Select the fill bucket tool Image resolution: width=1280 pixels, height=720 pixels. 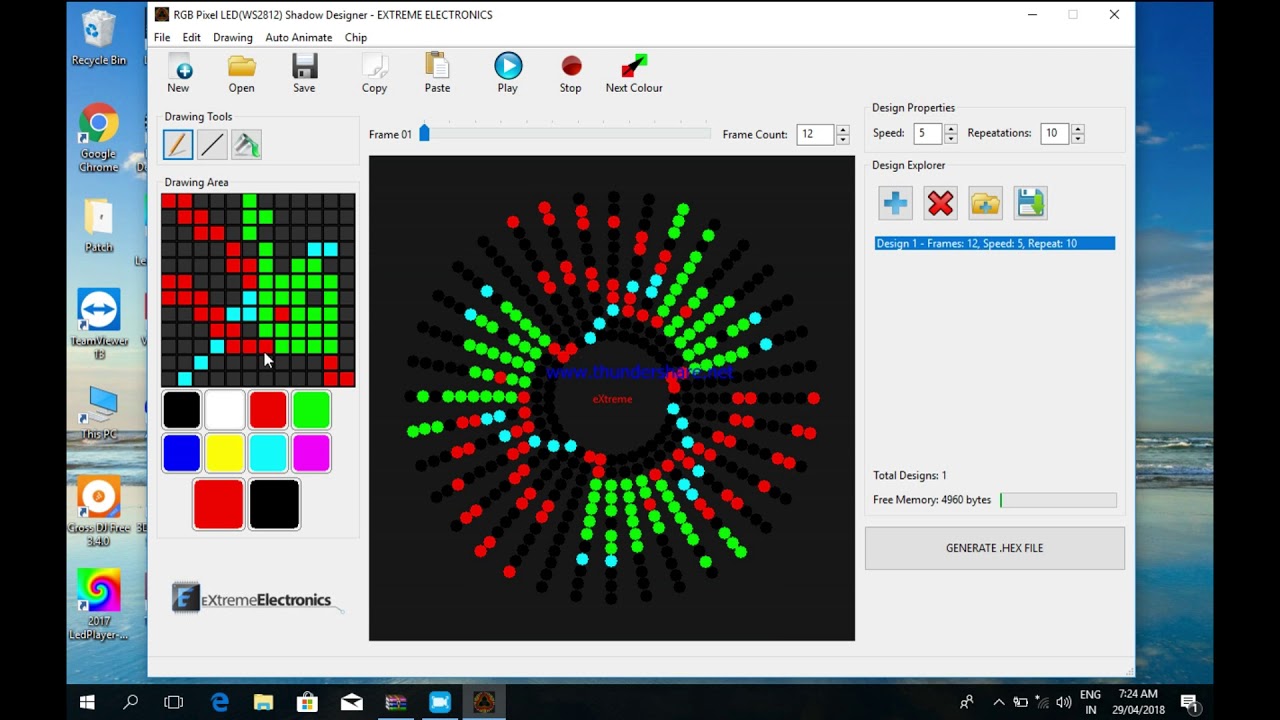tap(246, 145)
